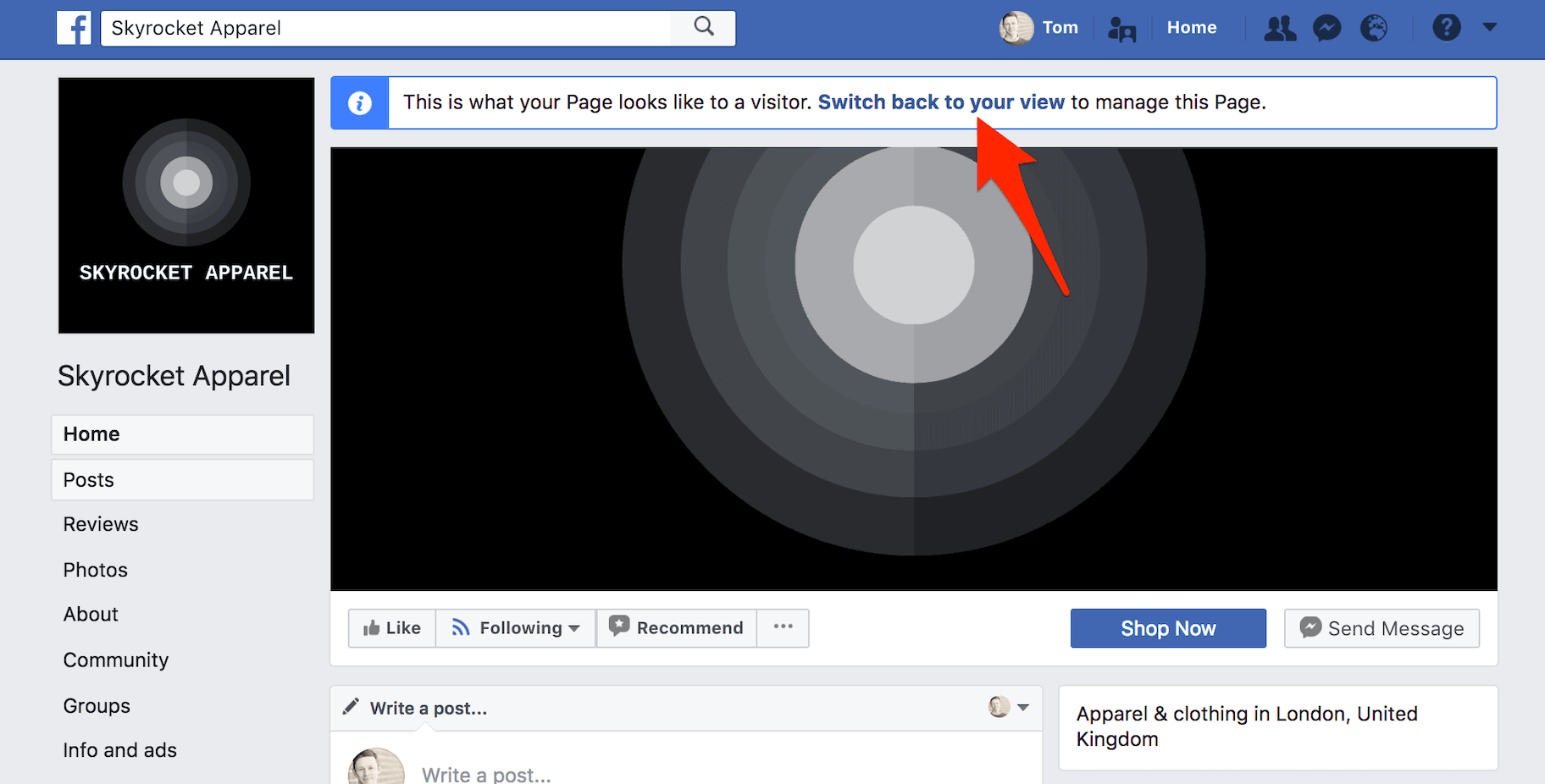Switch to the Reviews tab
This screenshot has width=1545, height=784.
[100, 524]
